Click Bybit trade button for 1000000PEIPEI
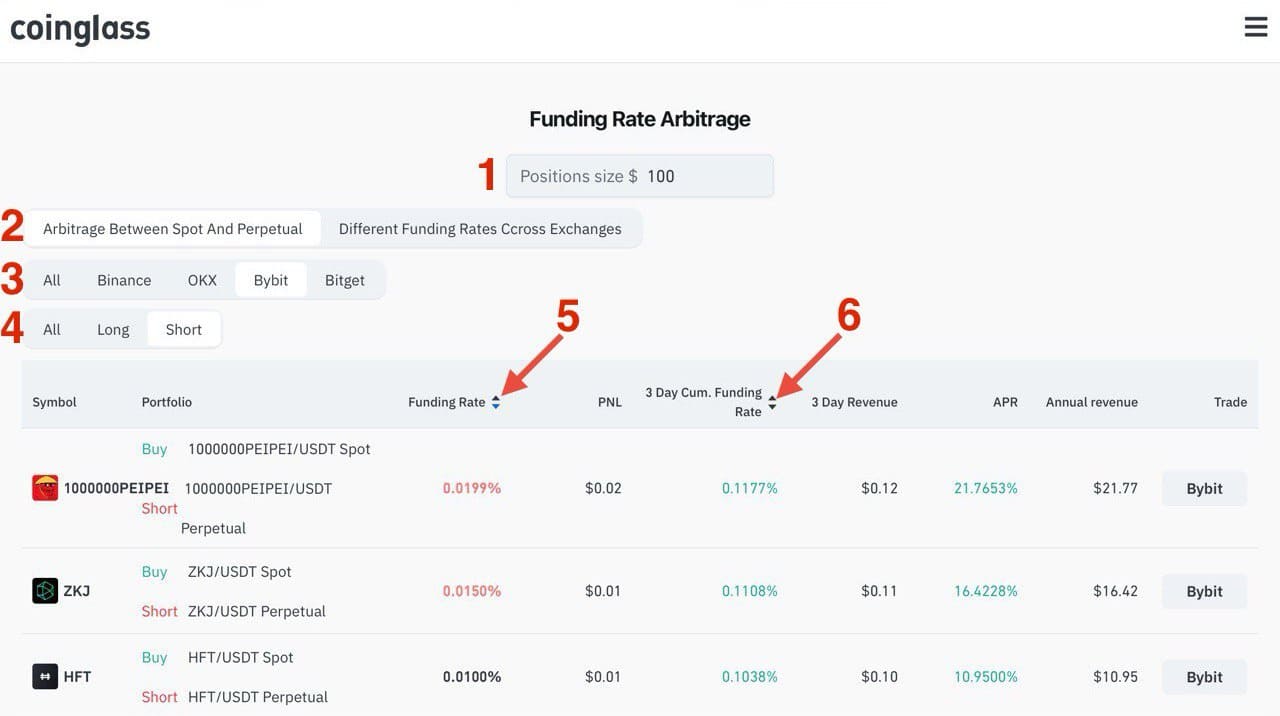Screen dimensions: 1280x716 pyautogui.click(x=1204, y=488)
